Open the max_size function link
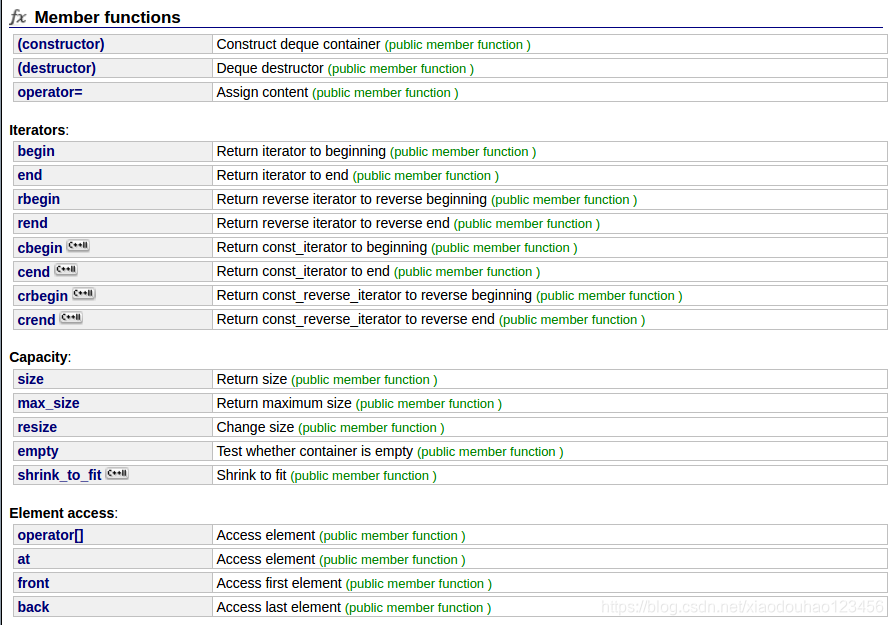This screenshot has width=893, height=625. point(48,403)
